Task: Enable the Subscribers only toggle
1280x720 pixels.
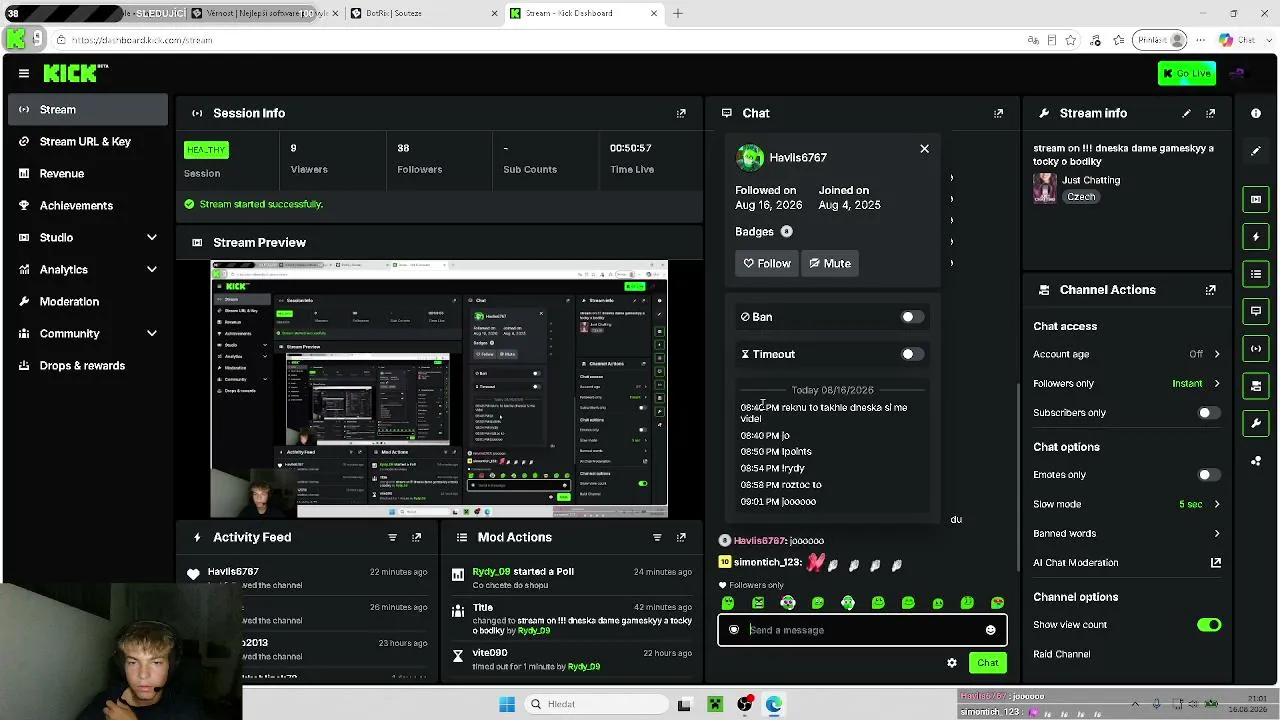Action: (x=1209, y=413)
